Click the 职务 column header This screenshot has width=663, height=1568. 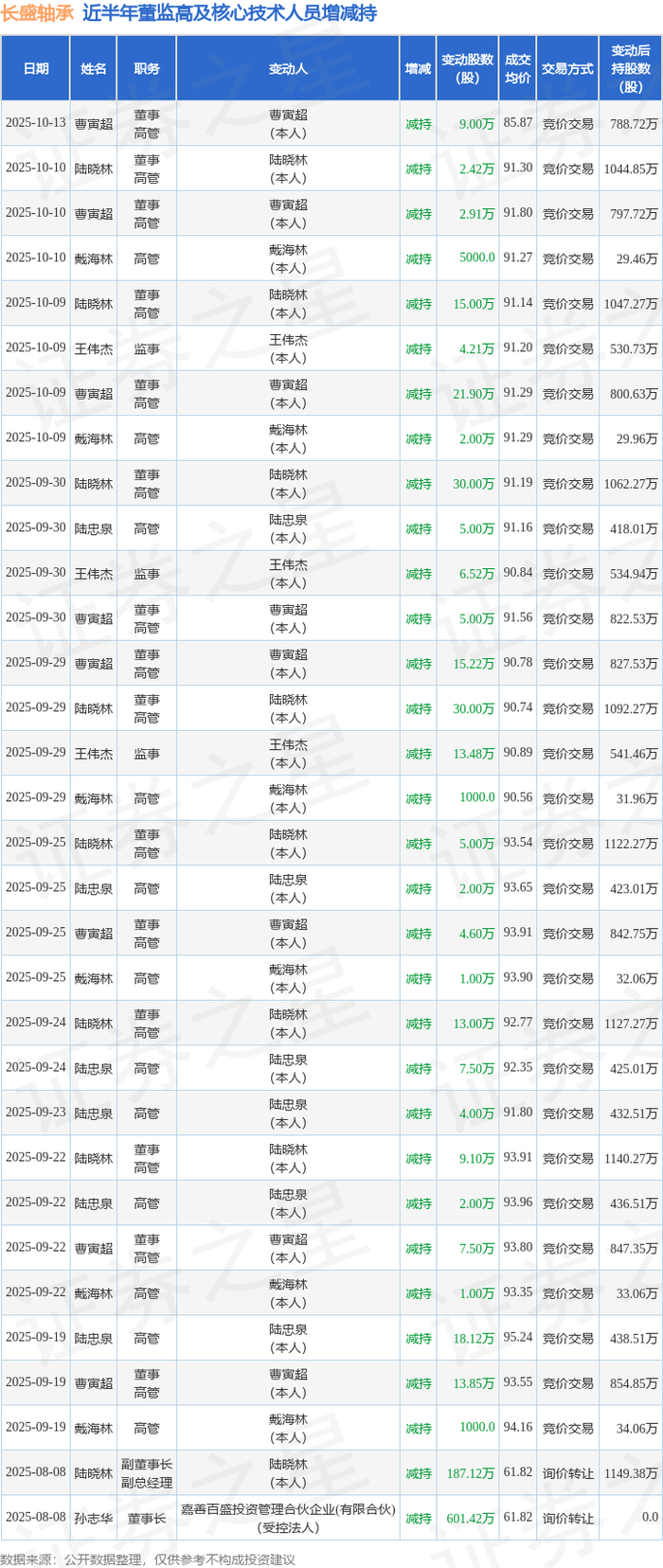[147, 69]
